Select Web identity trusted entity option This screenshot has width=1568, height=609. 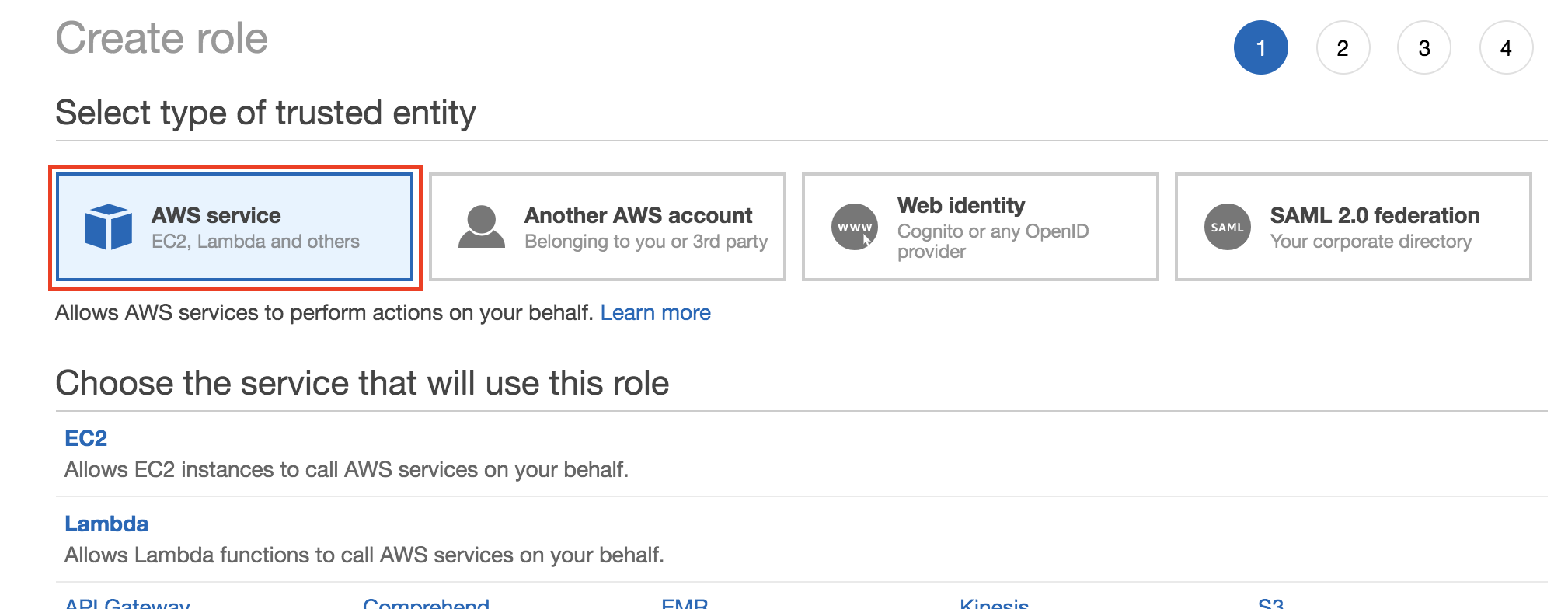(981, 227)
